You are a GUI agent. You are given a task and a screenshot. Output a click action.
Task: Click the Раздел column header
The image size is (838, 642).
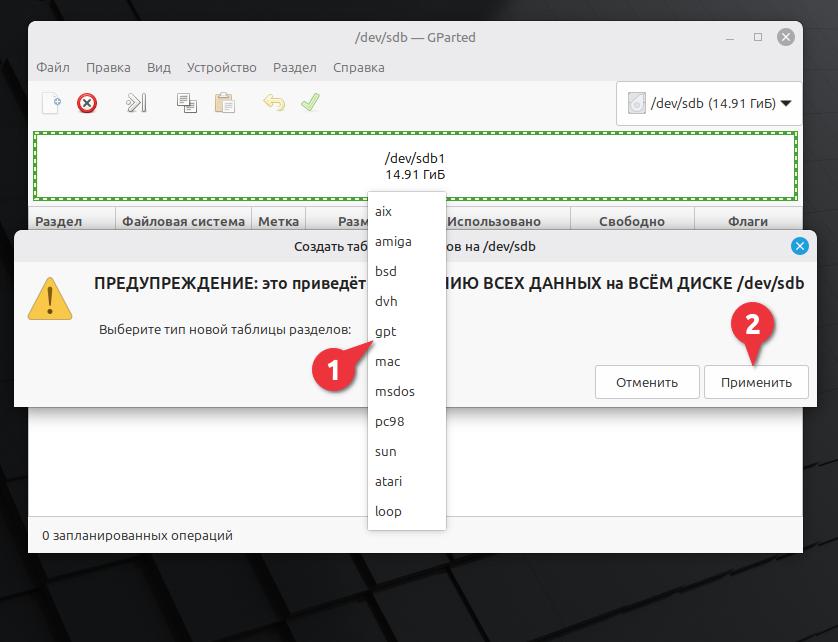point(72,221)
